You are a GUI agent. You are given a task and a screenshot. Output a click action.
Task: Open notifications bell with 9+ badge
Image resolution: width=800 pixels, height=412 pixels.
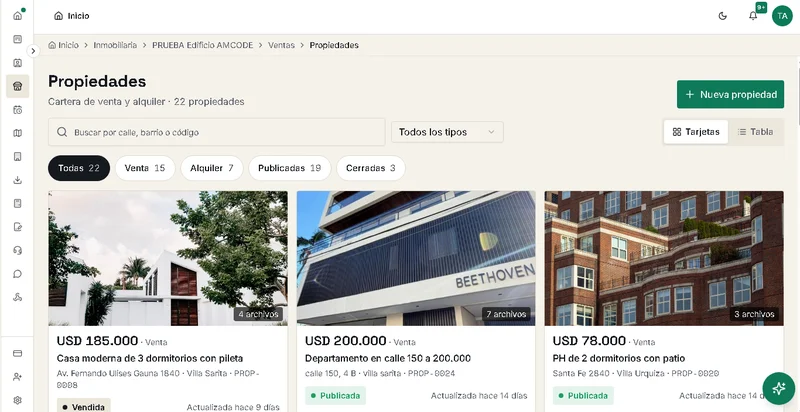[753, 16]
